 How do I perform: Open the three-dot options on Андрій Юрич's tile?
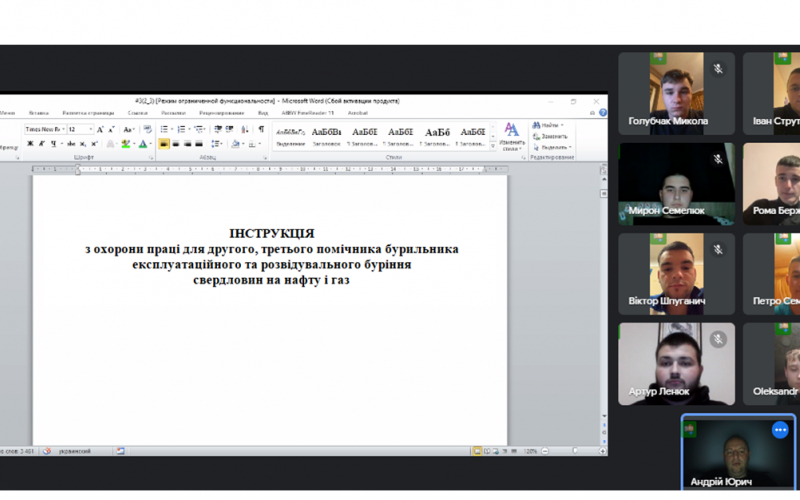(780, 430)
